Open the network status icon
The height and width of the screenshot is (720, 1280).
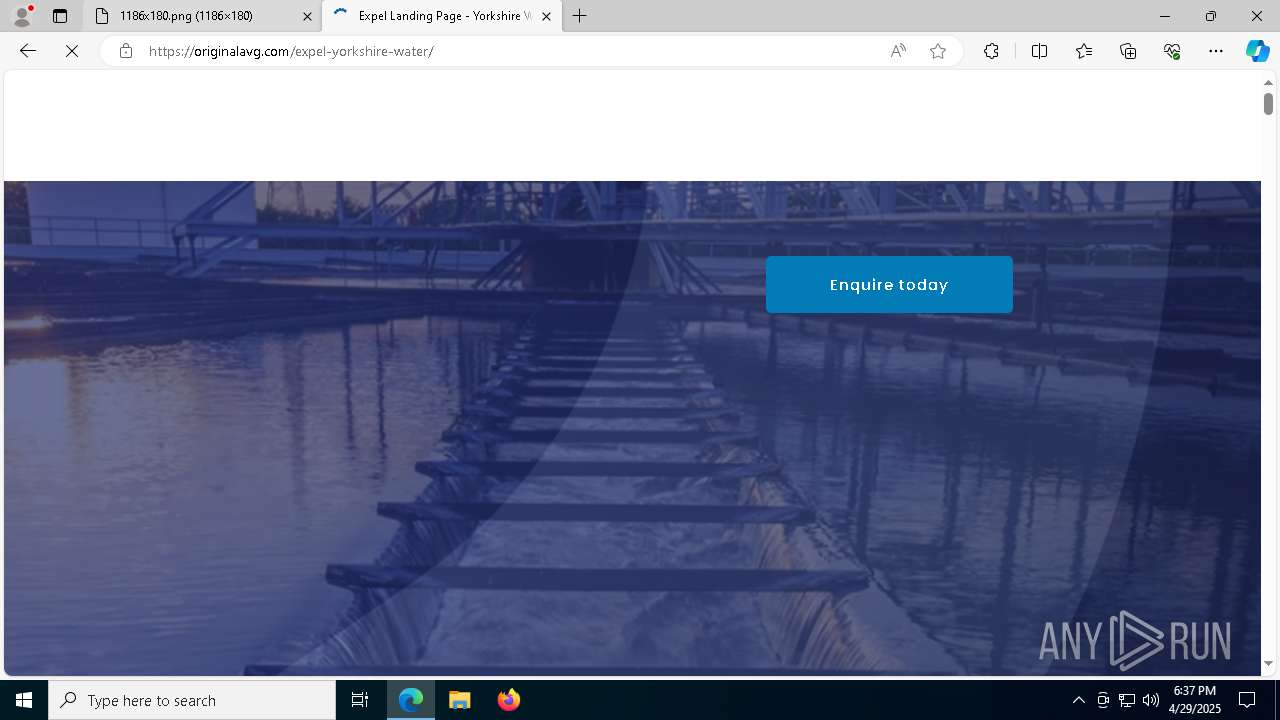(1127, 700)
